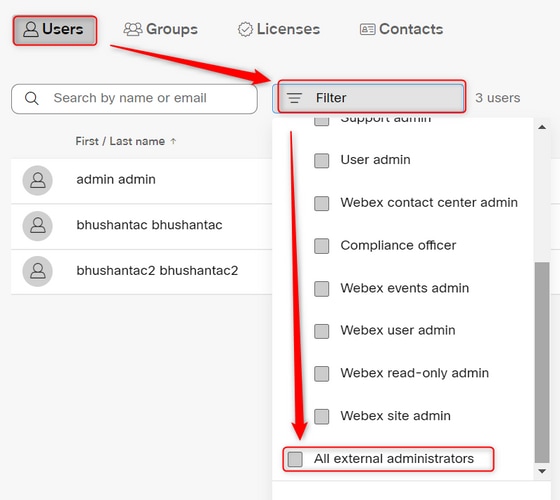560x500 pixels.
Task: Click avatar icon for bhushantac2 bhushantac2
Action: pyautogui.click(x=38, y=271)
